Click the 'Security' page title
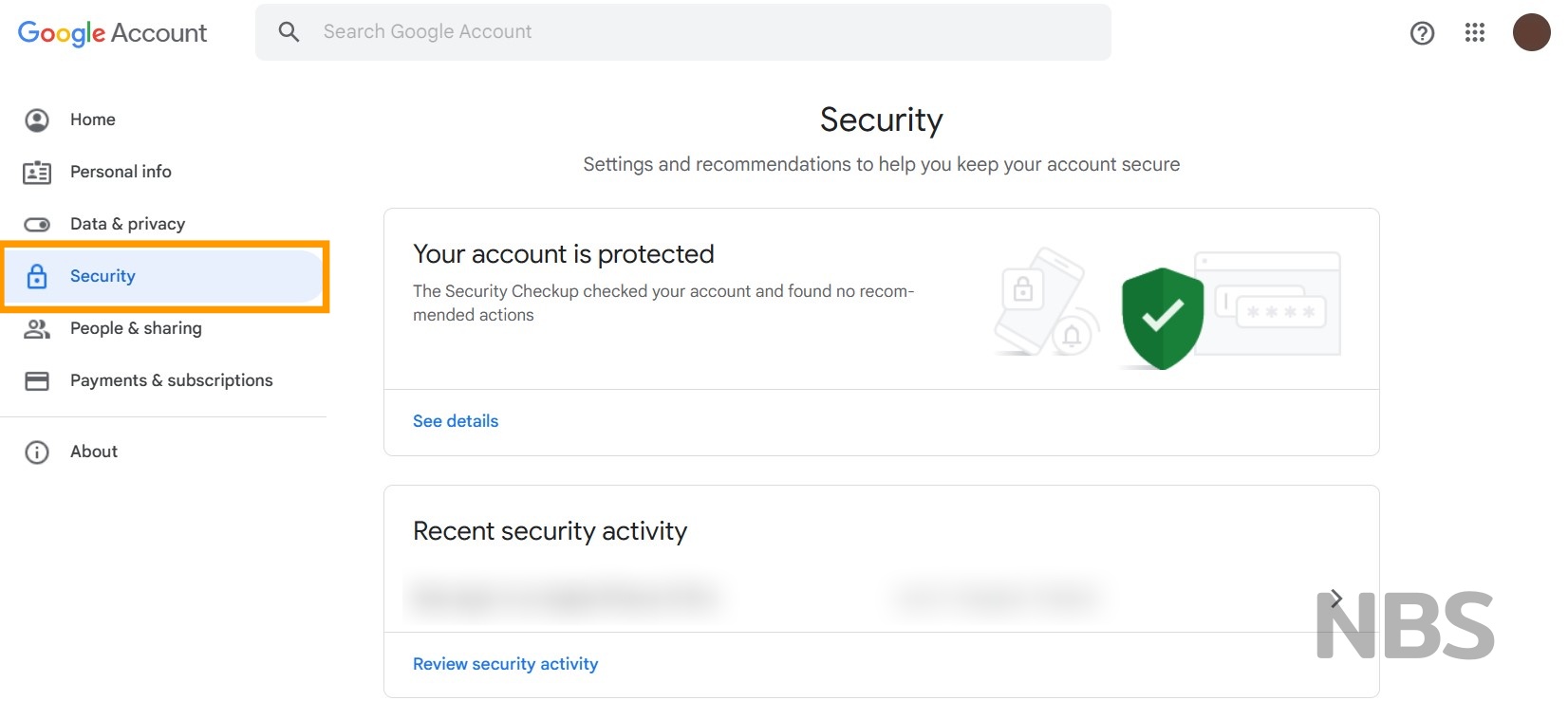Viewport: 1568px width, 719px height. point(882,120)
